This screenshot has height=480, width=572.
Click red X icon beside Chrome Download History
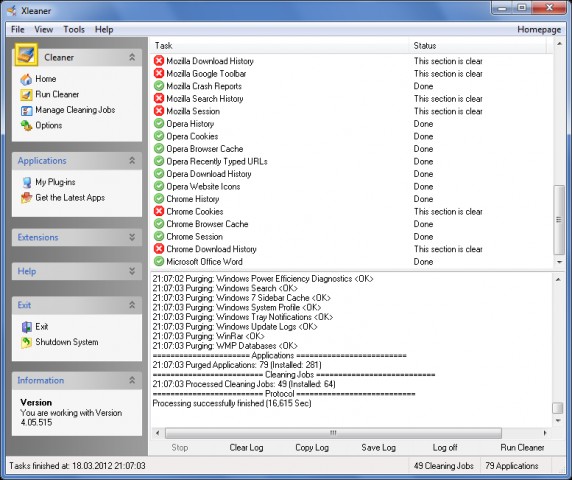[159, 249]
